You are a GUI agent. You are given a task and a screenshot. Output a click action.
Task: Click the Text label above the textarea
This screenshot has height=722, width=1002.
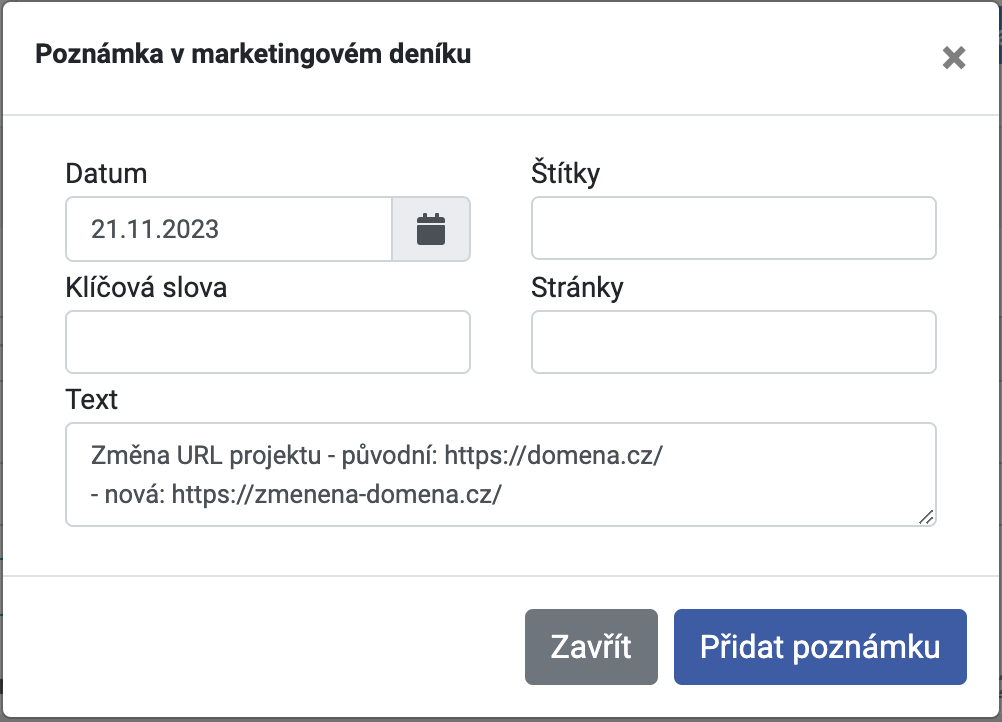pyautogui.click(x=91, y=400)
